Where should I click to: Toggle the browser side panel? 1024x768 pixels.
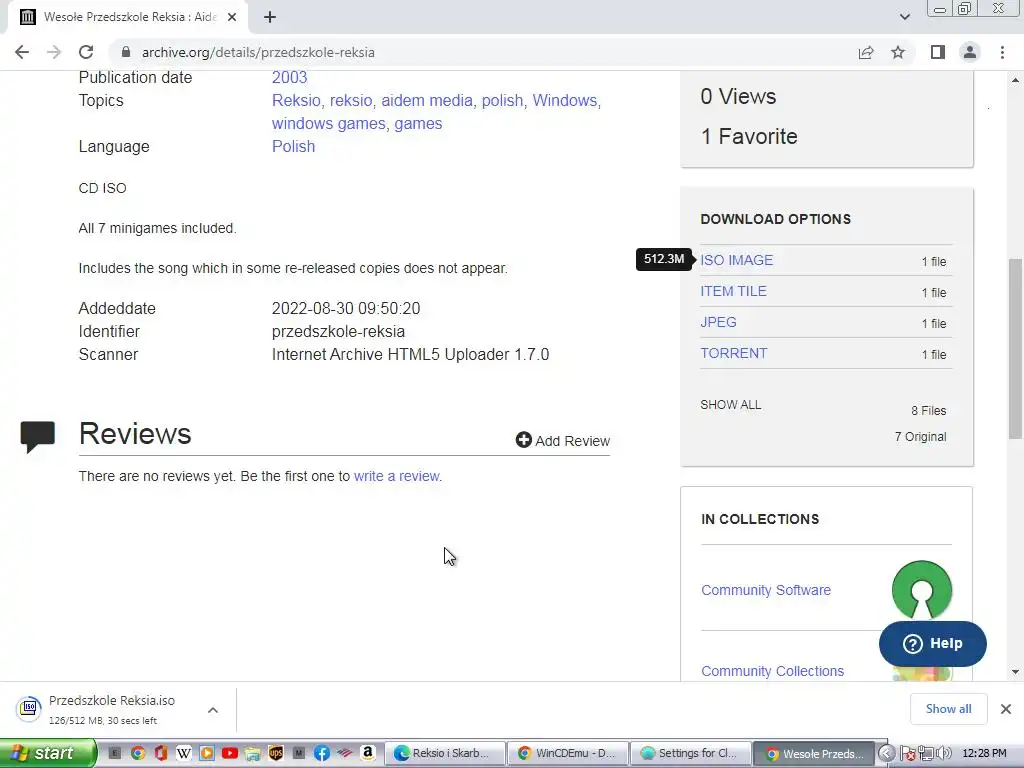(x=938, y=52)
